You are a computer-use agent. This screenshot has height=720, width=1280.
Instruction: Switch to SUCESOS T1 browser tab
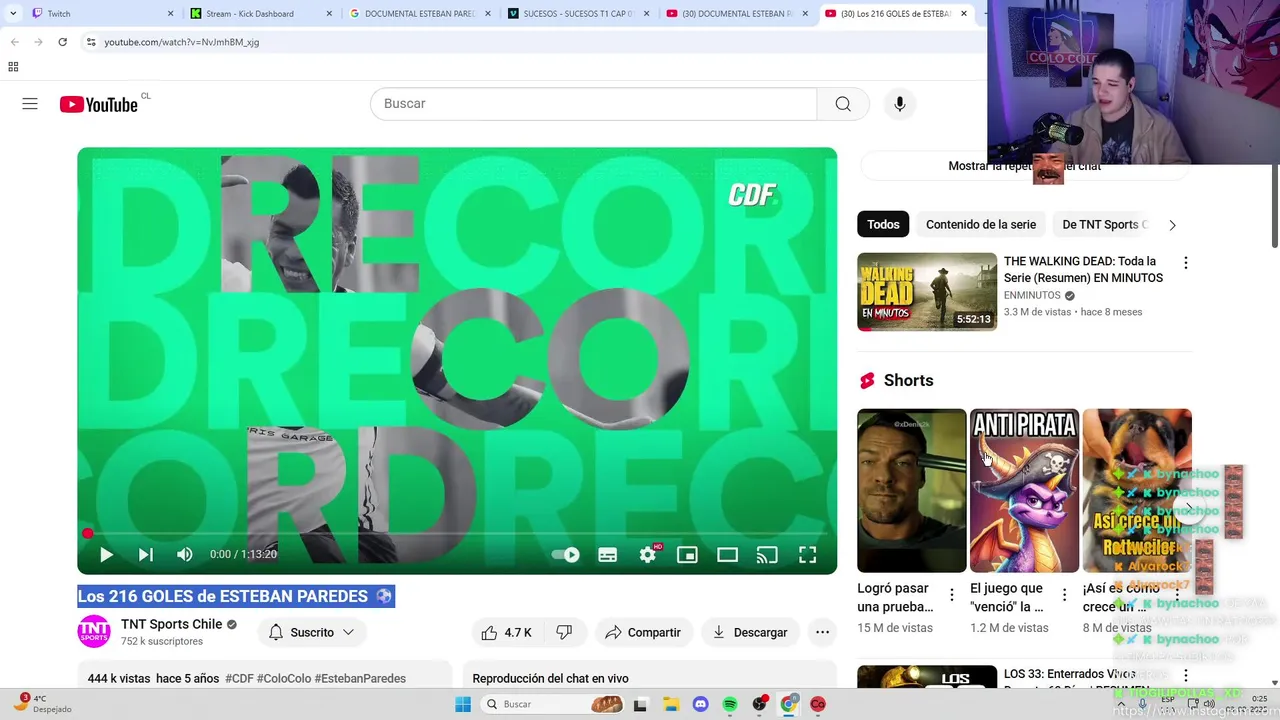(580, 14)
